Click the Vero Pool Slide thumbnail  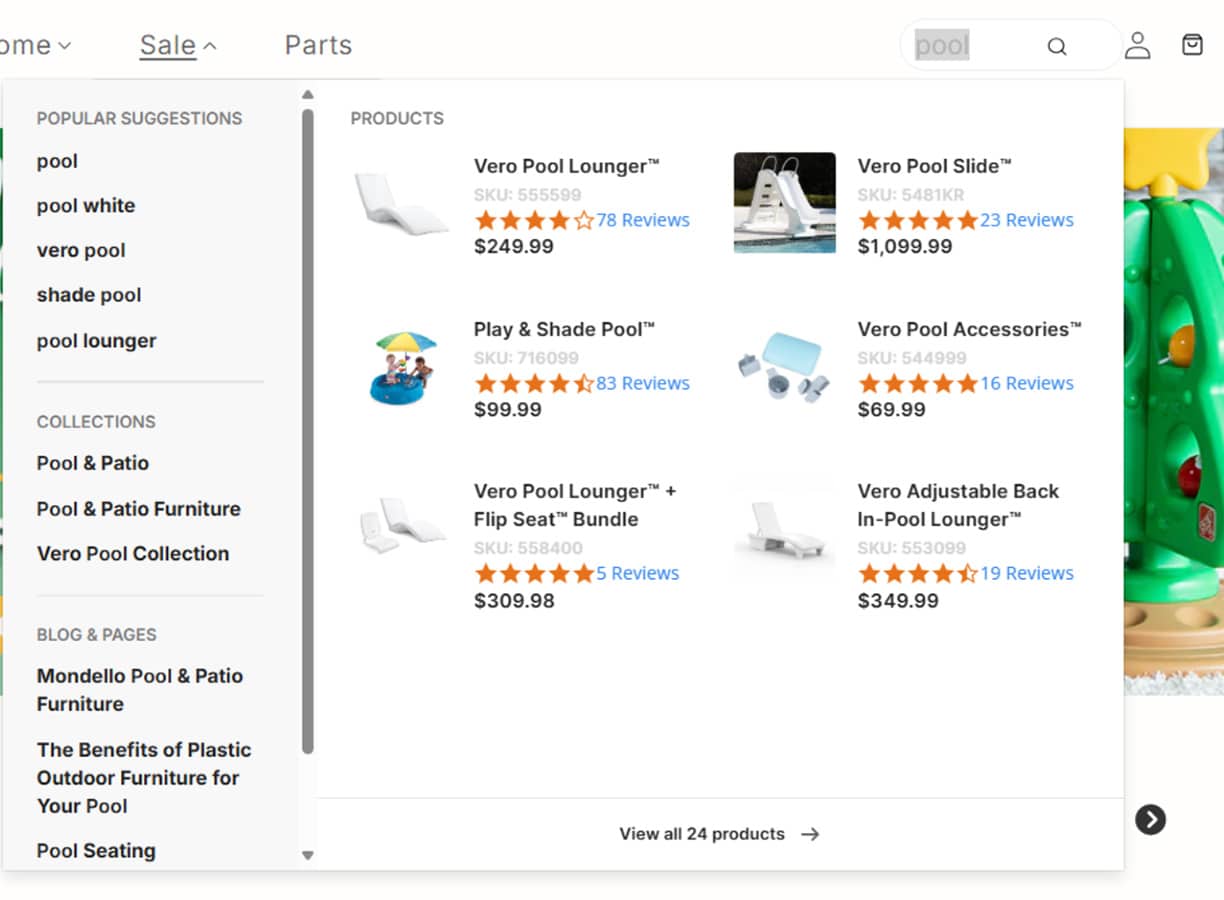785,202
